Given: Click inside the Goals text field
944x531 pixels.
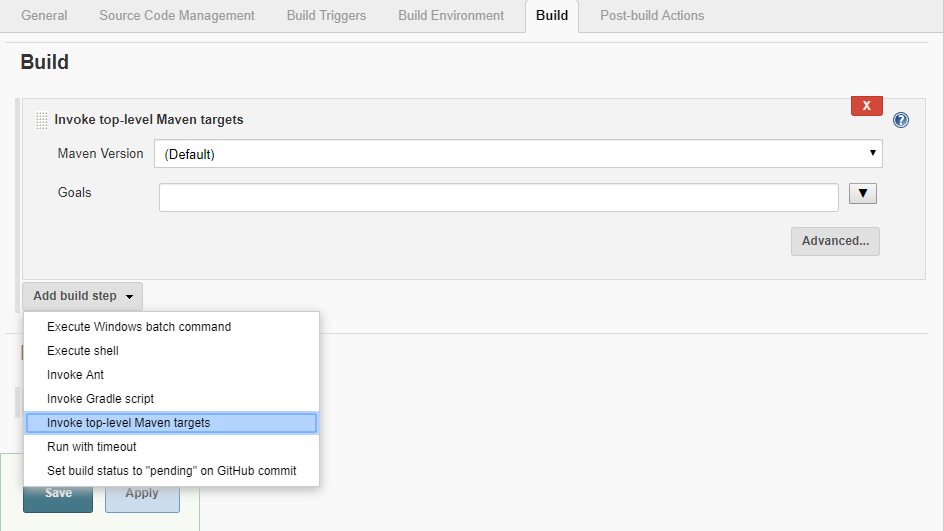Looking at the screenshot, I should (x=498, y=198).
